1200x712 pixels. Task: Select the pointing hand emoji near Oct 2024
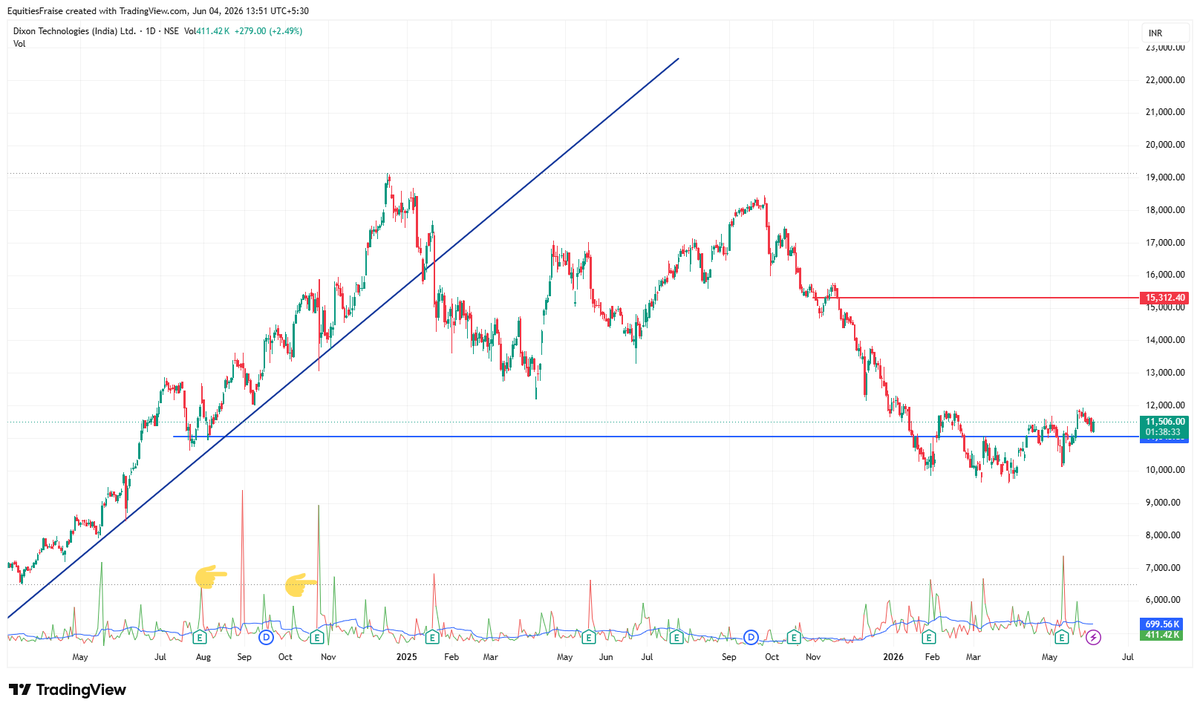[302, 585]
